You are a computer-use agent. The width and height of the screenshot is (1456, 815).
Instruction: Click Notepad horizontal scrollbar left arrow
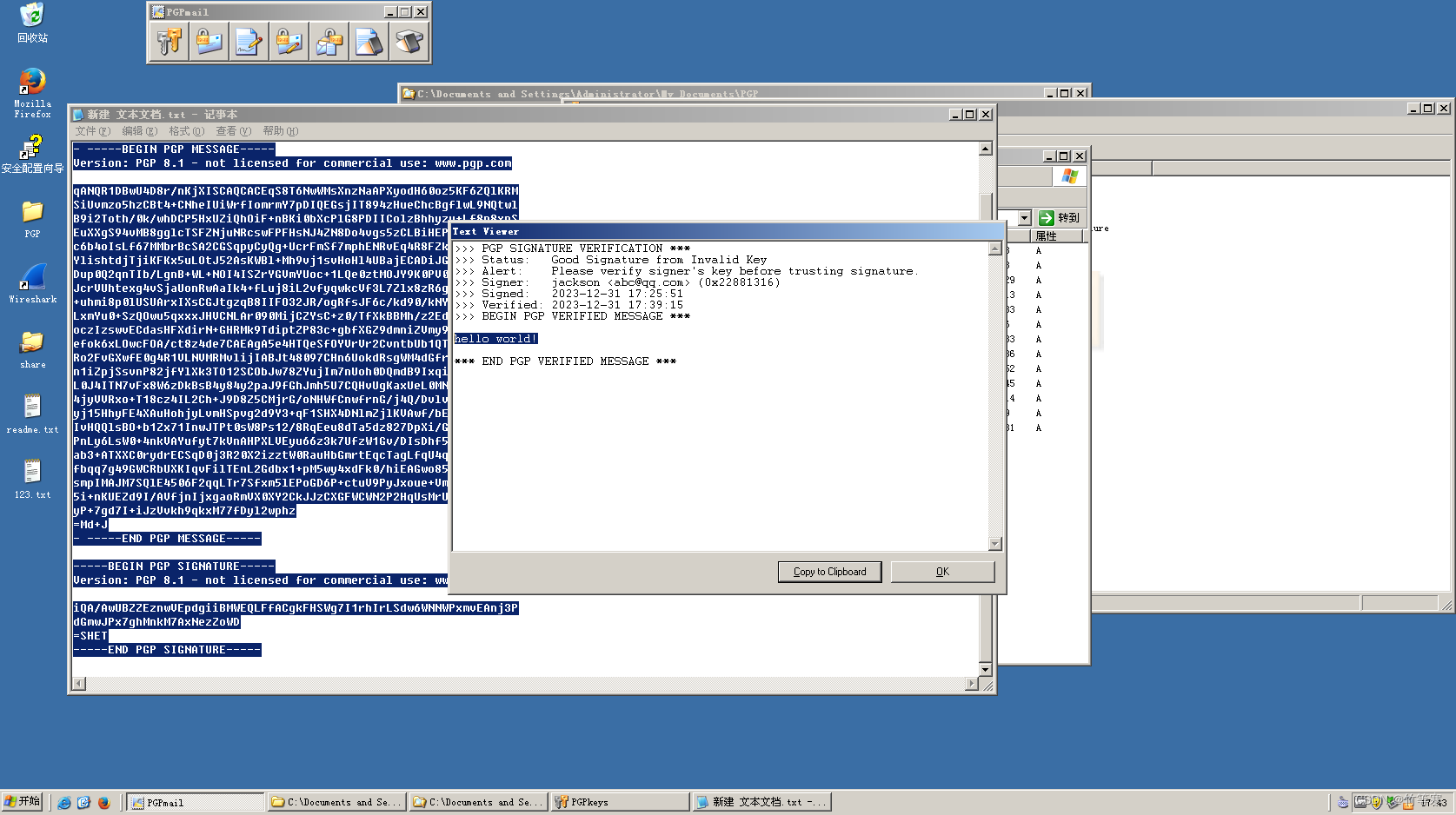(79, 684)
